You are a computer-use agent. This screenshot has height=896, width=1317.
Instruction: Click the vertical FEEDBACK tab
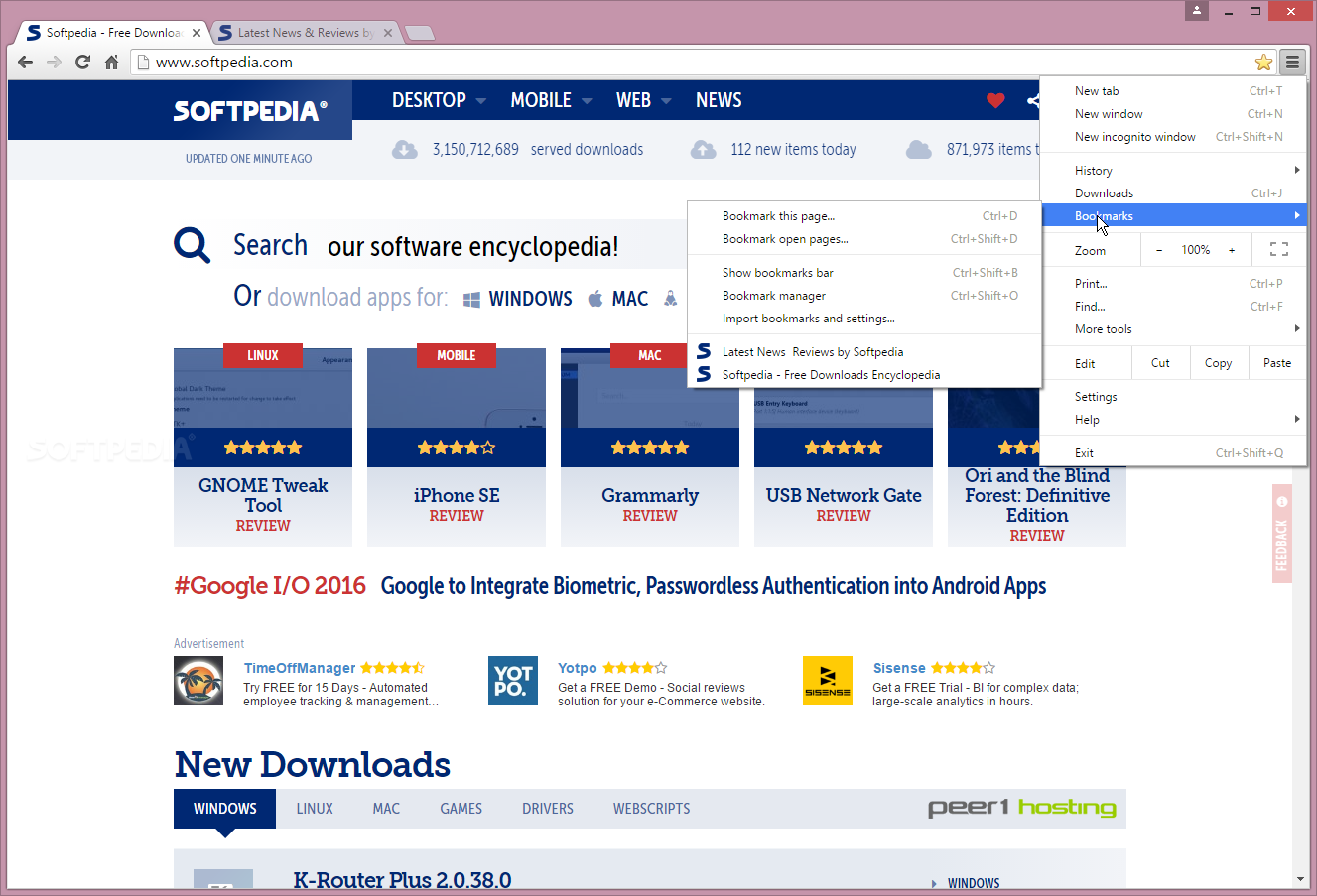point(1282,534)
